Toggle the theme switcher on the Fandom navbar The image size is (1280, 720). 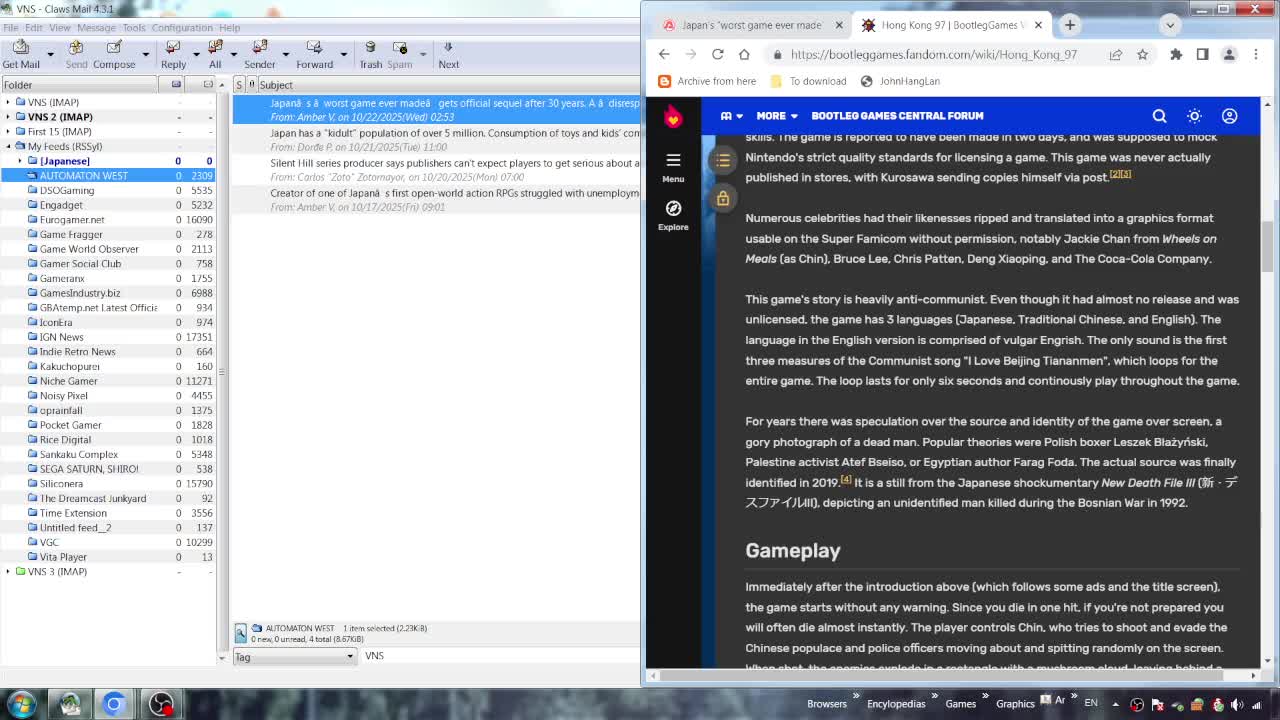pyautogui.click(x=1194, y=115)
